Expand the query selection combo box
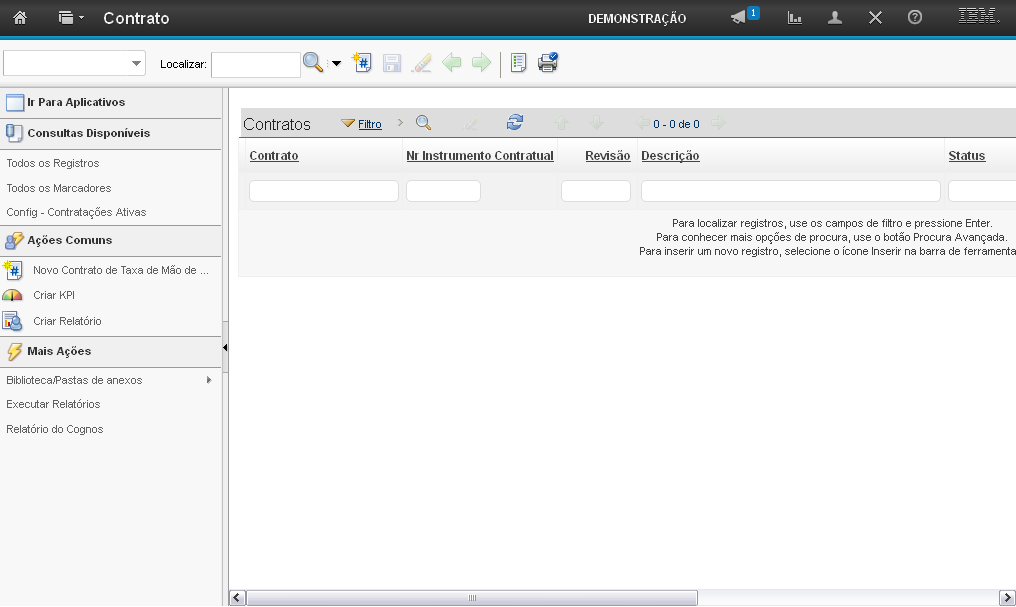This screenshot has width=1016, height=607. pos(136,64)
